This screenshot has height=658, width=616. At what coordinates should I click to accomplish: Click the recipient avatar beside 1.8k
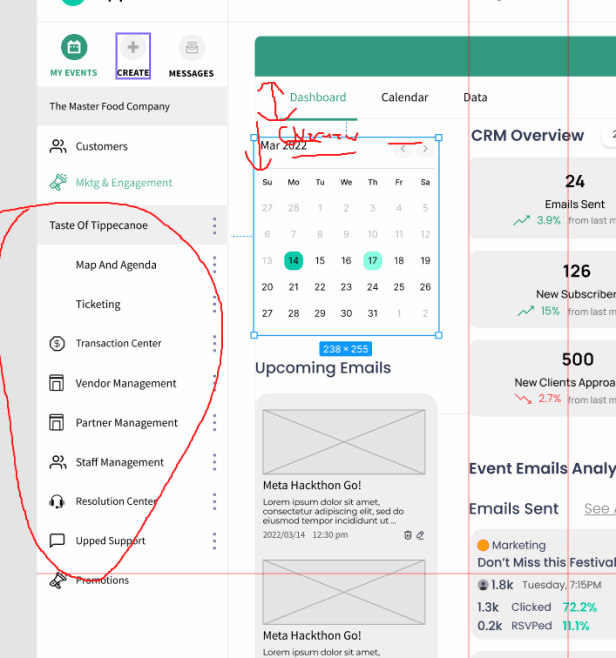click(483, 585)
